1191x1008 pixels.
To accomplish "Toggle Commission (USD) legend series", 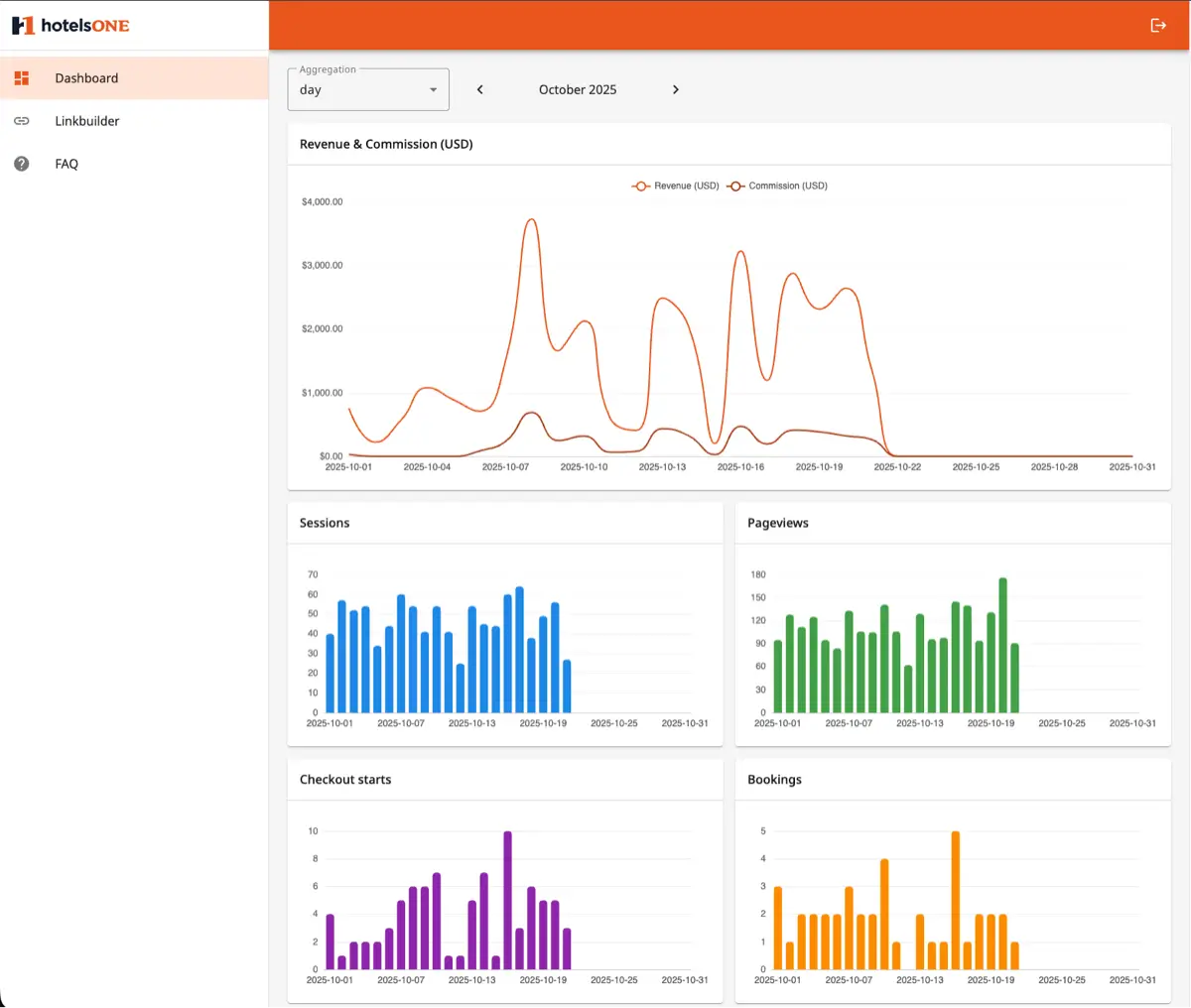I will 777,186.
